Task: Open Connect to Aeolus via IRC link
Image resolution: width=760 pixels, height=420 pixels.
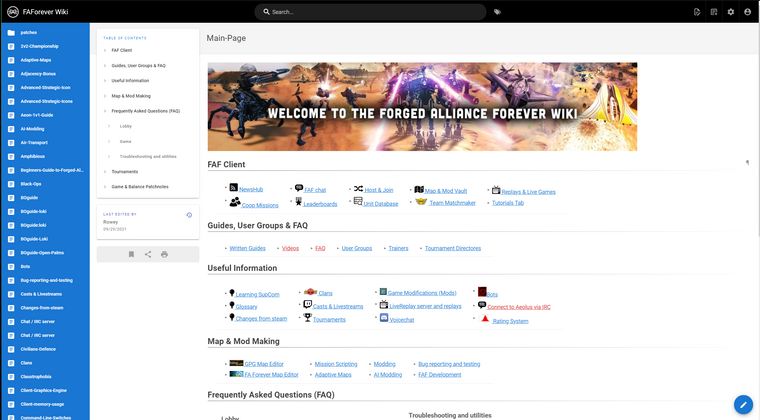Action: pos(519,307)
